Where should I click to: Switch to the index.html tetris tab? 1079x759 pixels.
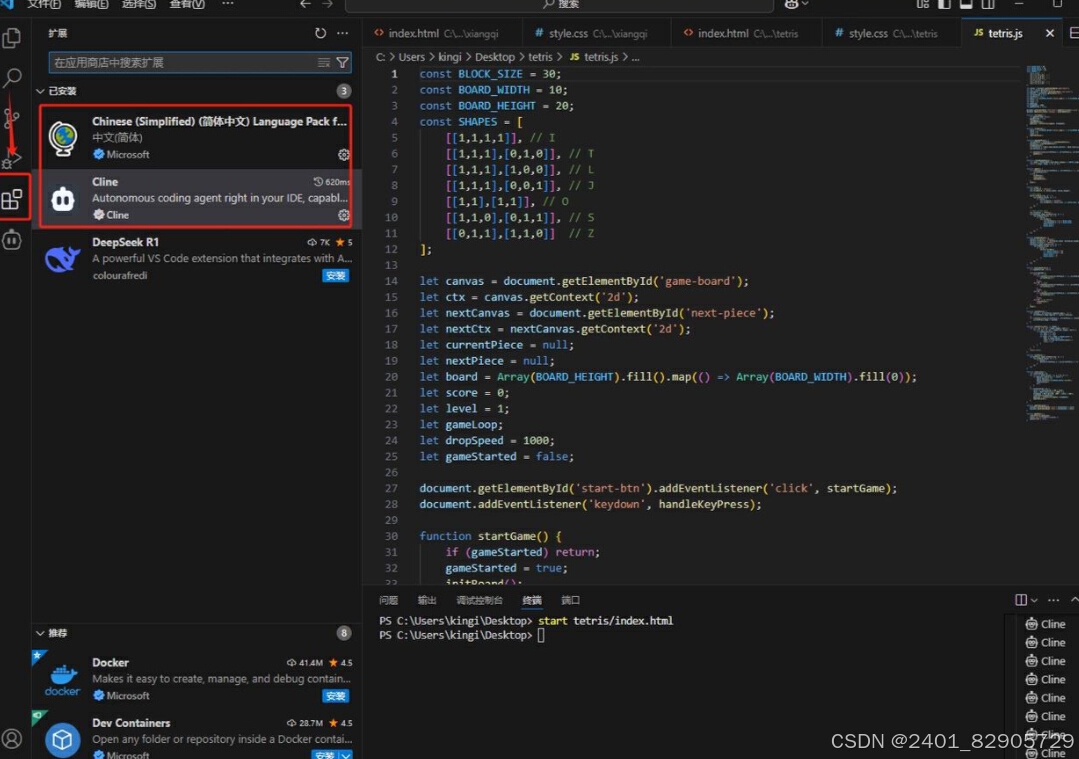coord(747,33)
